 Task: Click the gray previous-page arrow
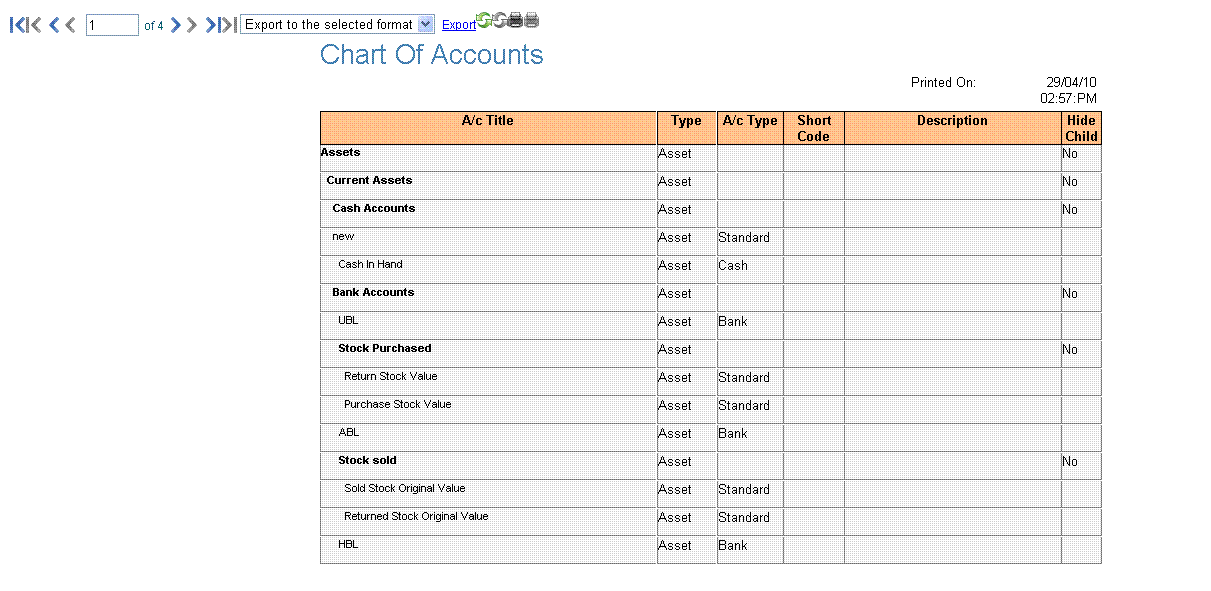70,25
